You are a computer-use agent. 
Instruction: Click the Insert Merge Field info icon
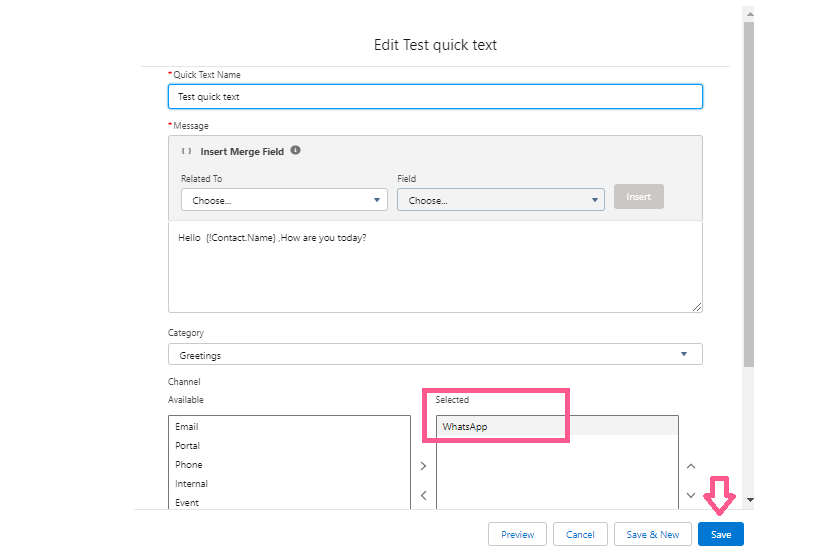coord(295,151)
